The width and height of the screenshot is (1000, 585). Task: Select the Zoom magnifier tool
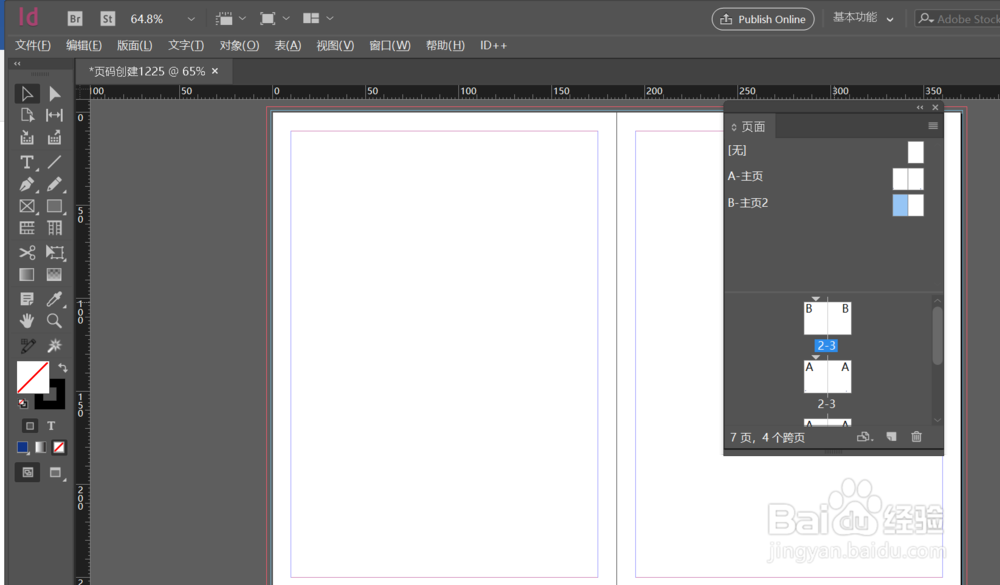pos(55,320)
